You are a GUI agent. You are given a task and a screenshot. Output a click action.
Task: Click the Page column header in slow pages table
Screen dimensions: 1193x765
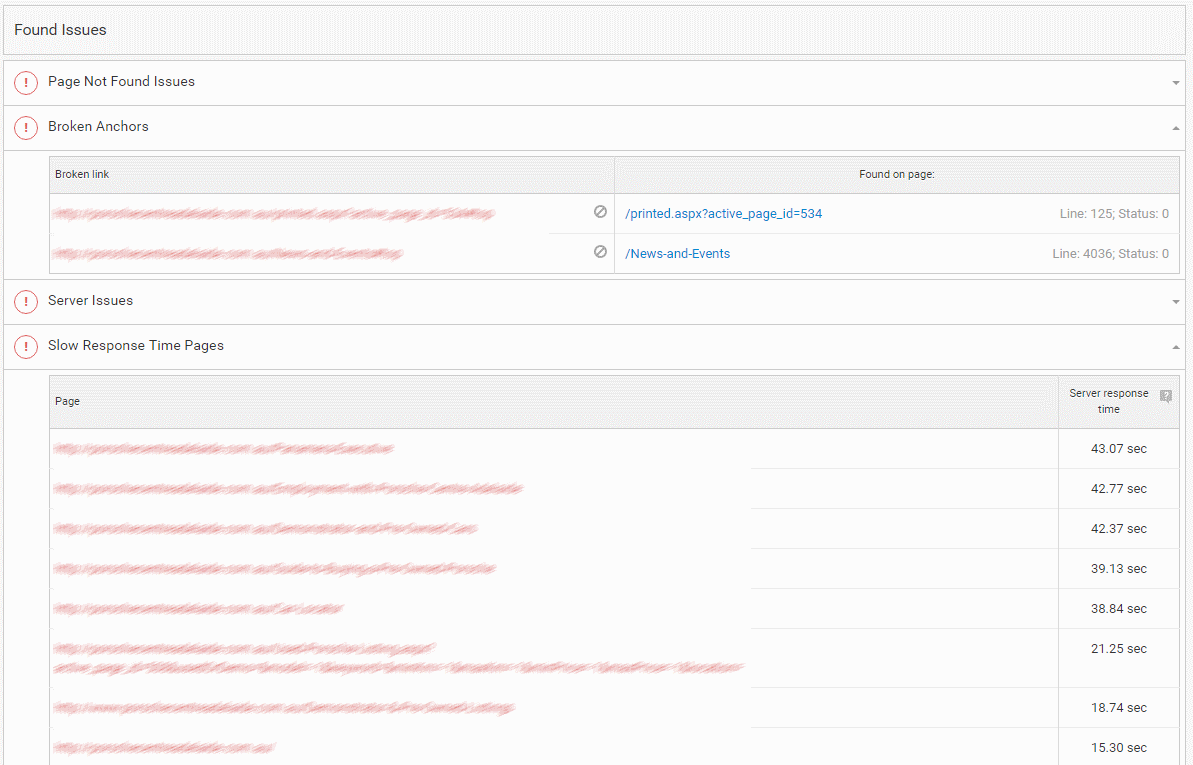pyautogui.click(x=67, y=401)
